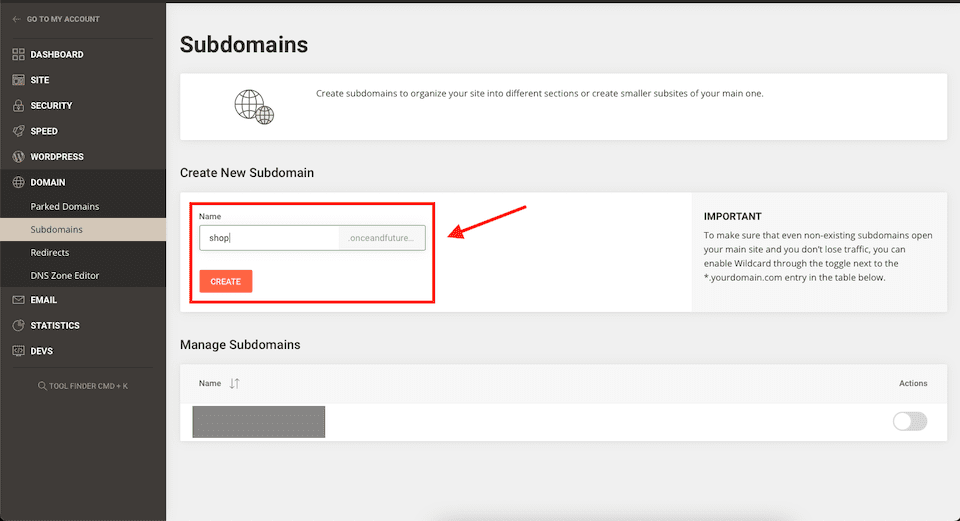
Task: Click the subdomain Name input field
Action: [x=270, y=238]
